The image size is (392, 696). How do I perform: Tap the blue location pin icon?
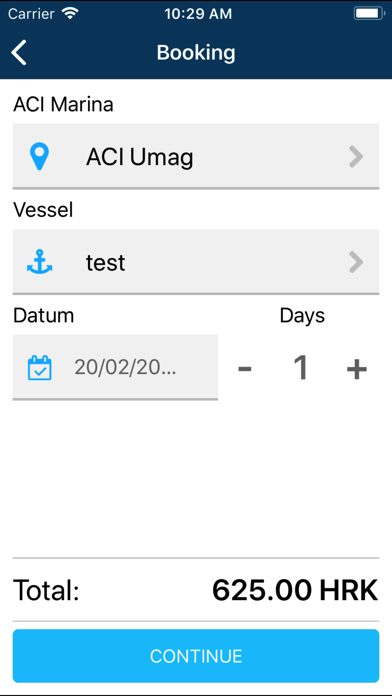pos(40,156)
